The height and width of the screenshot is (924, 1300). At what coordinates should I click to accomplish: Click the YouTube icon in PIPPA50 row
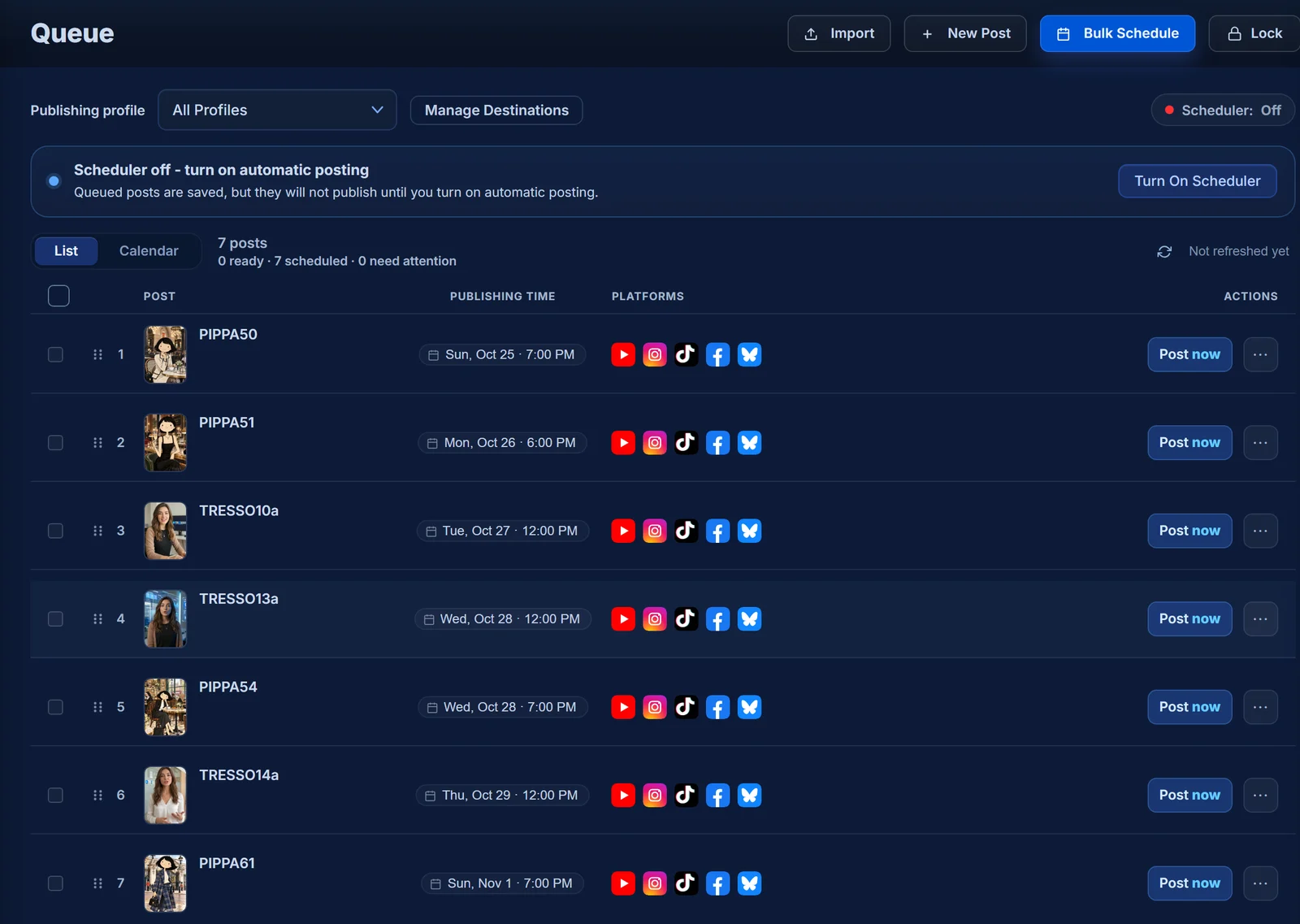[623, 354]
